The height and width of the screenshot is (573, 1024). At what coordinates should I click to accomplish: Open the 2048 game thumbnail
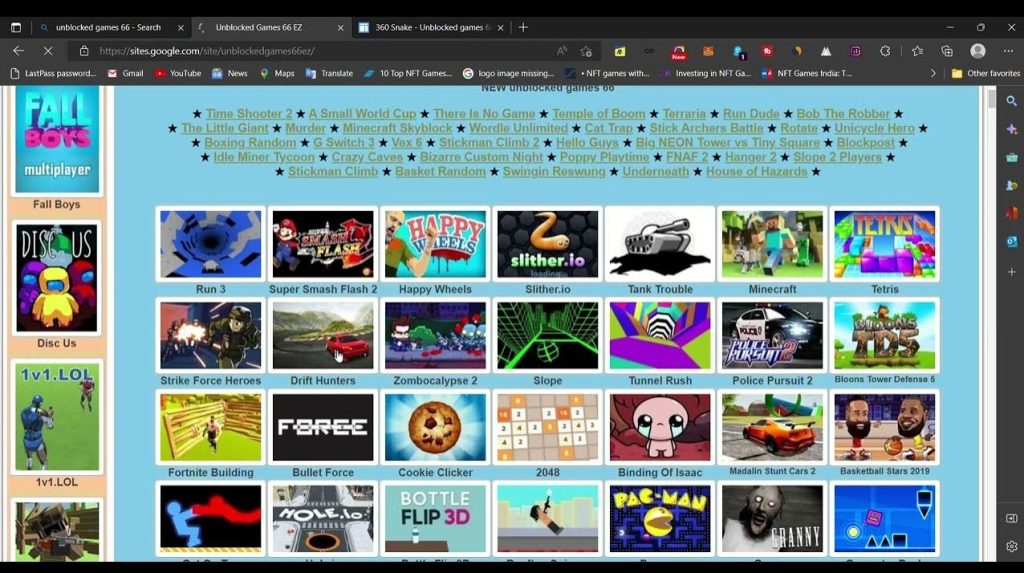click(547, 427)
